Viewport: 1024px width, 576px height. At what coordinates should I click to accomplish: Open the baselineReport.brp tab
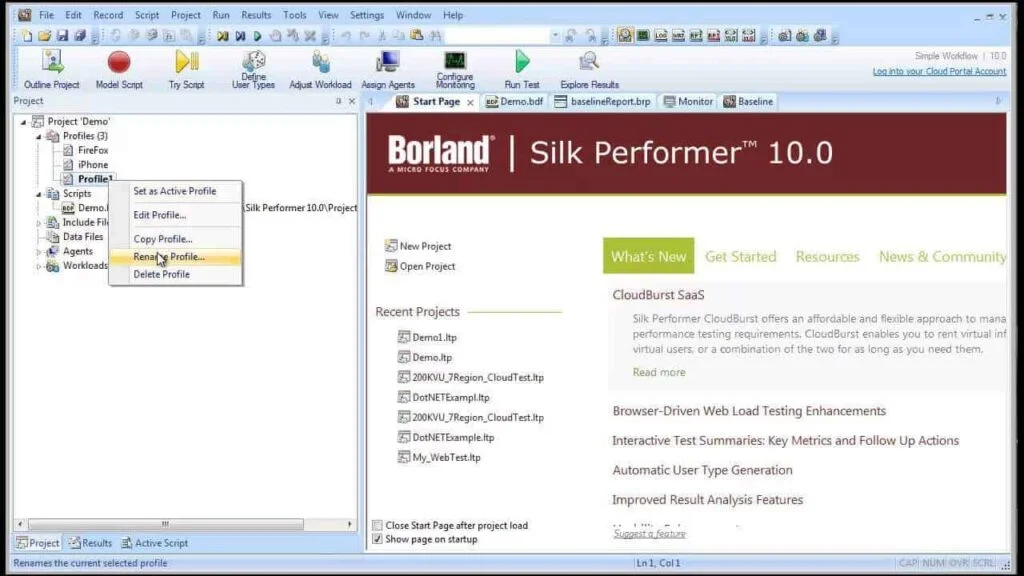[602, 102]
